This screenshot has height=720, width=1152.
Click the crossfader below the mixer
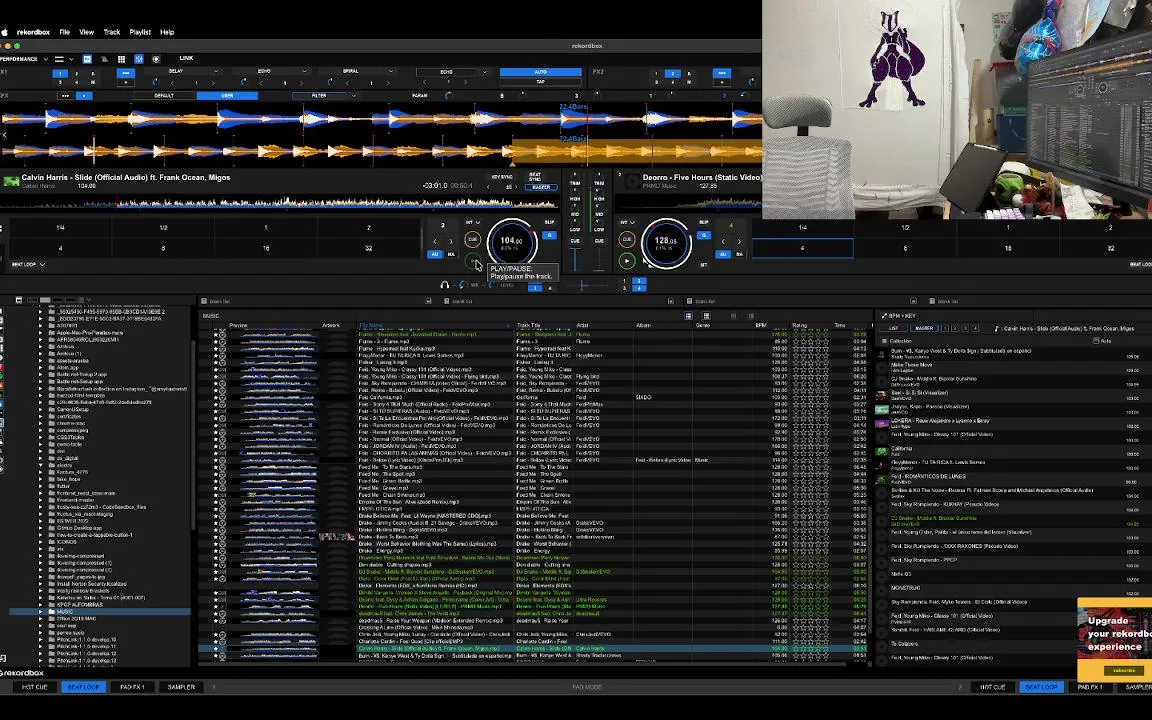[x=583, y=285]
